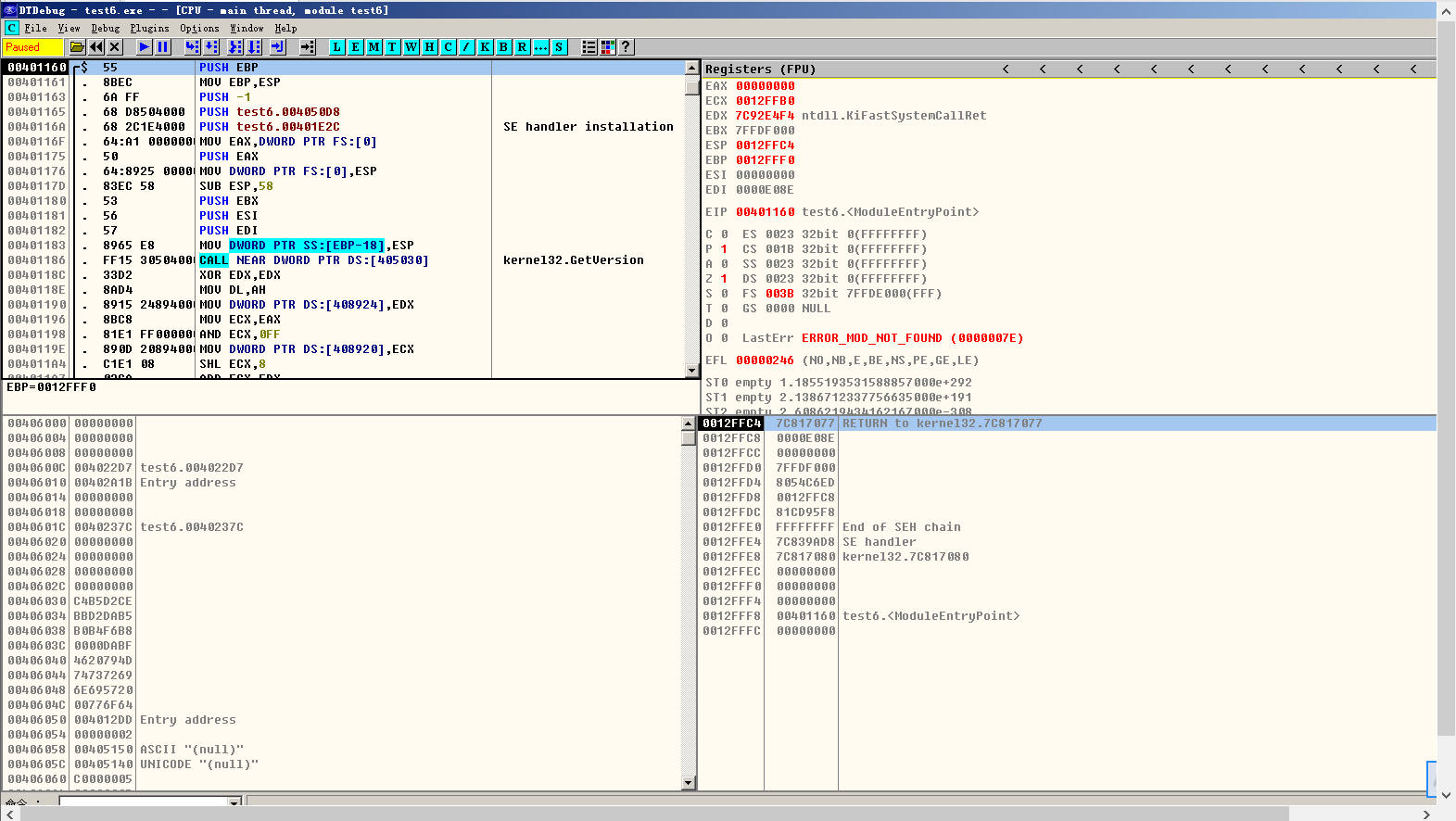
Task: Select the stack entry 'End of SEH chain'
Action: pyautogui.click(x=902, y=527)
